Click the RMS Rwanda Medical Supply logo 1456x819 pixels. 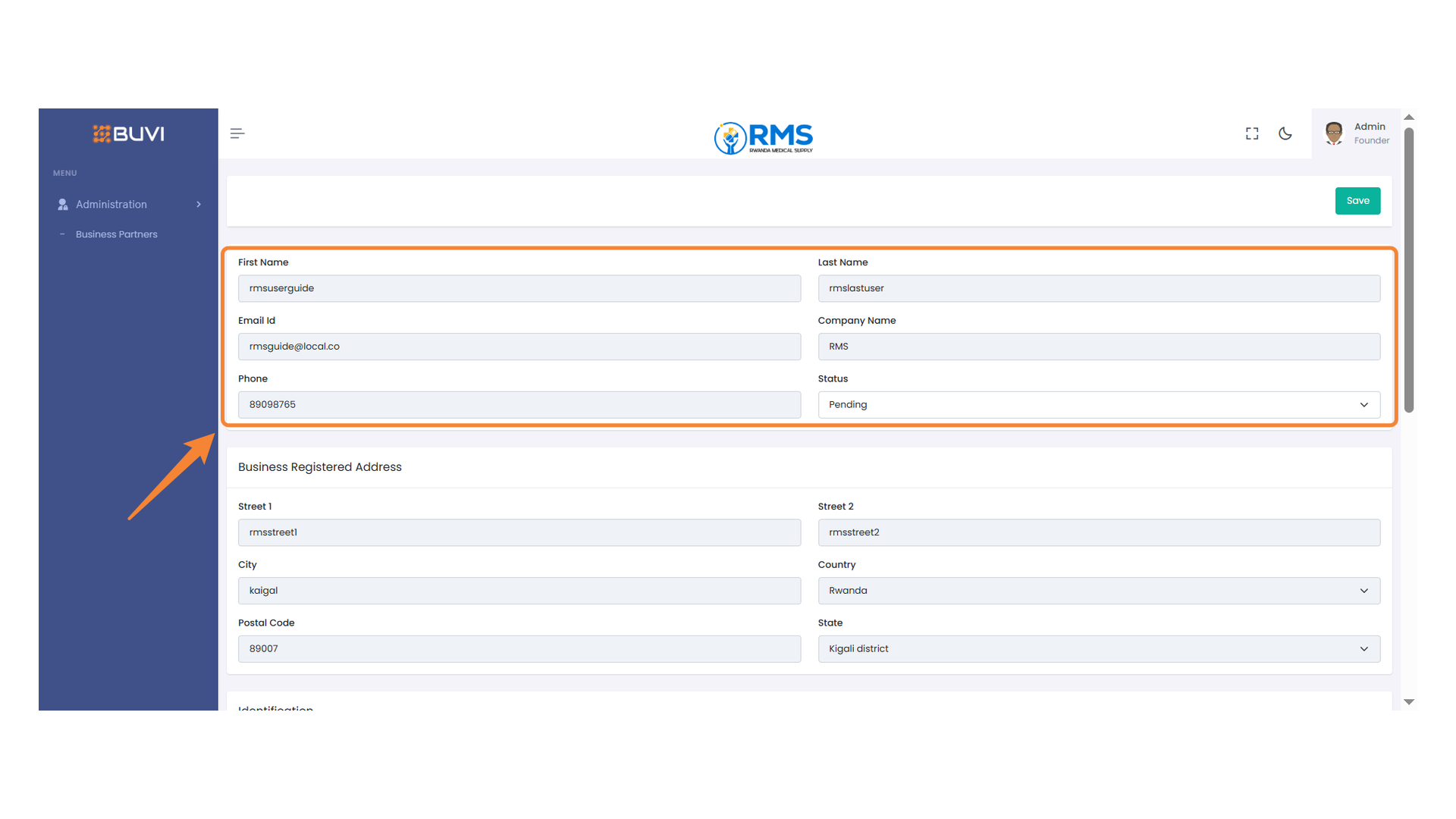(x=763, y=138)
